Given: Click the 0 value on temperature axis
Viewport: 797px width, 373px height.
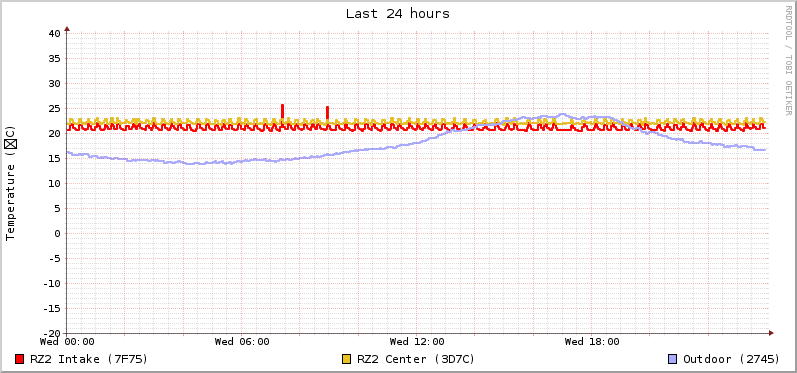Looking at the screenshot, I should (57, 234).
